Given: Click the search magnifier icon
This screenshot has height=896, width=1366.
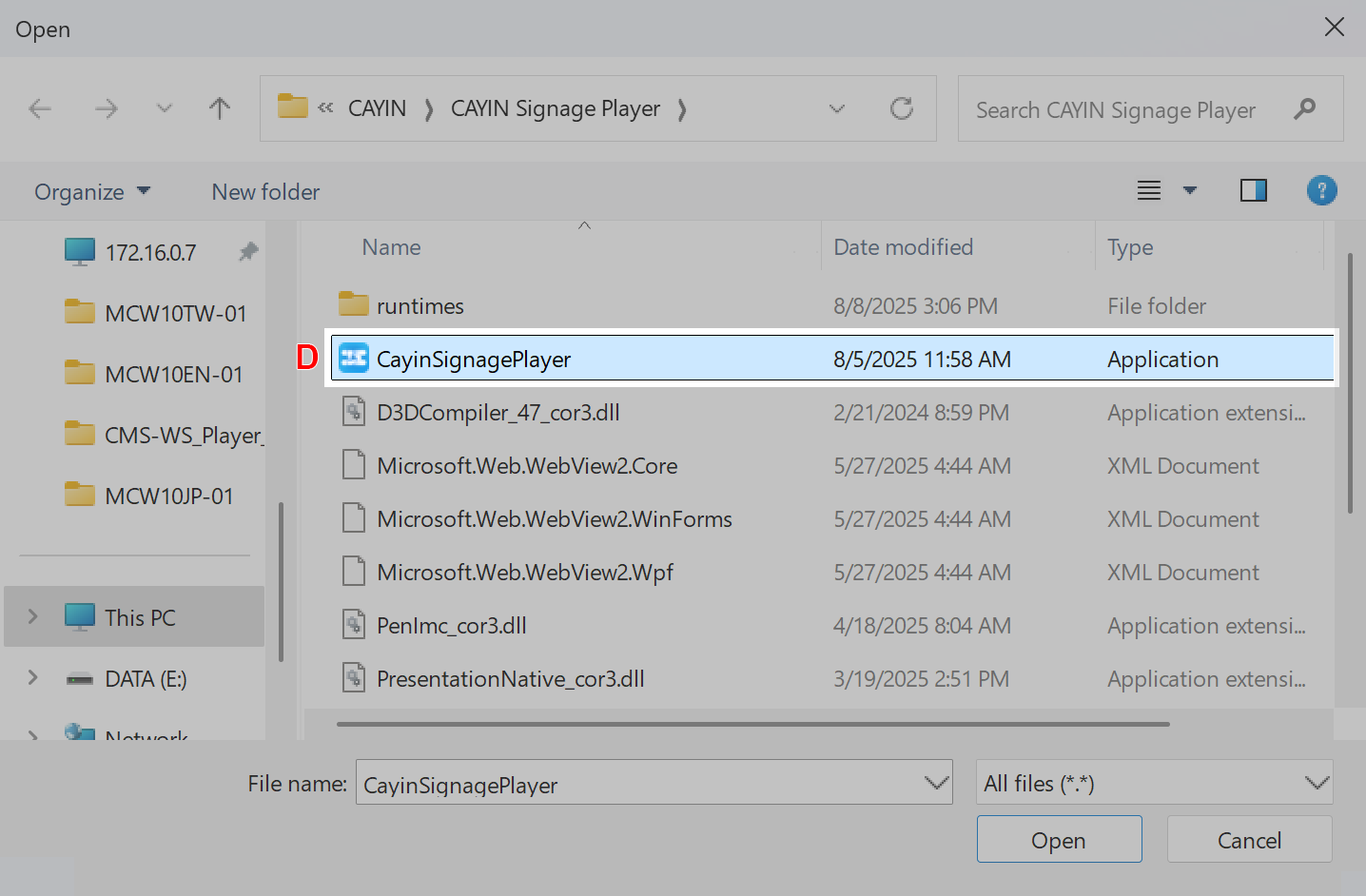Looking at the screenshot, I should pyautogui.click(x=1305, y=109).
